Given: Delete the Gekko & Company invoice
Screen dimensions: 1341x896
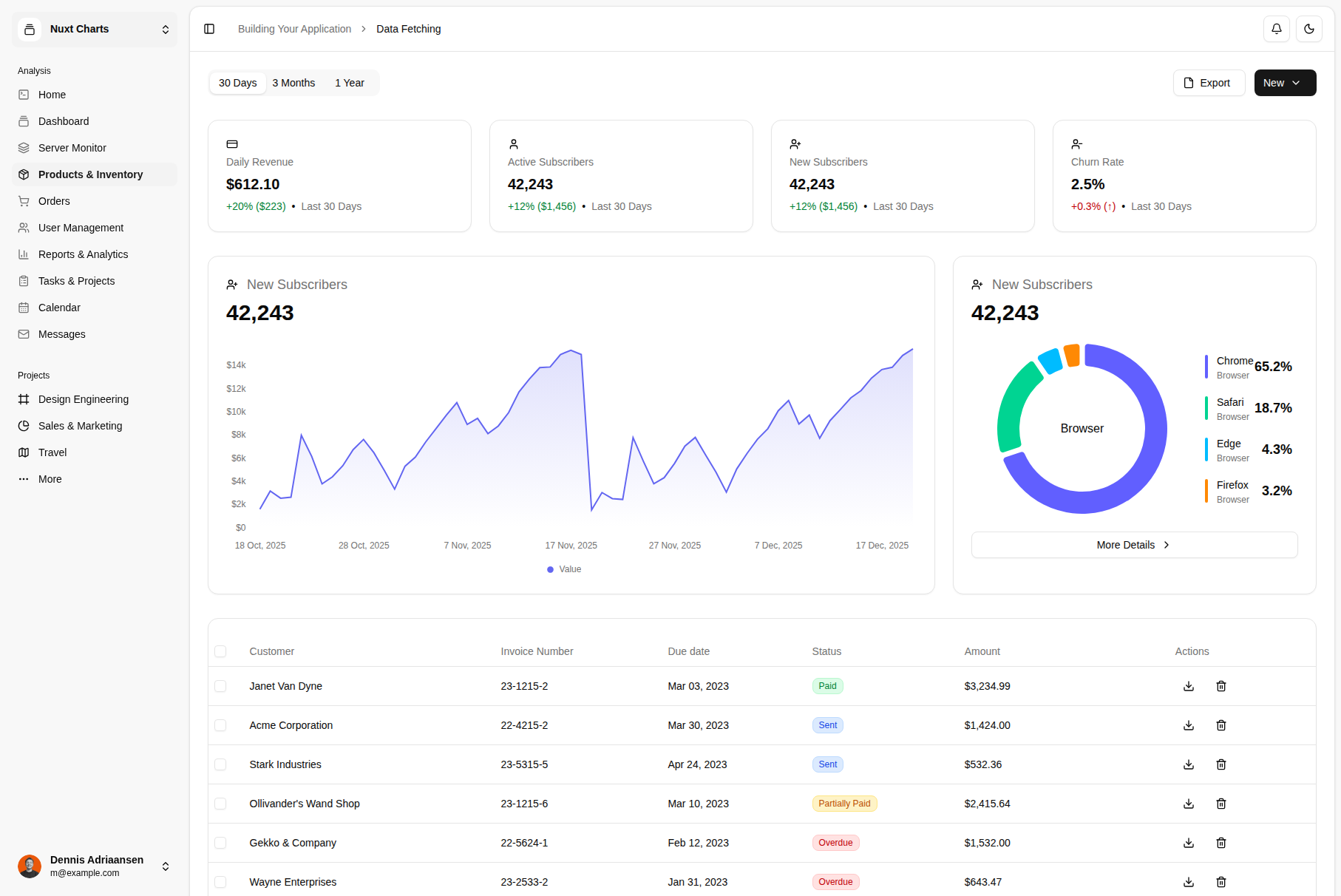Looking at the screenshot, I should coord(1221,843).
